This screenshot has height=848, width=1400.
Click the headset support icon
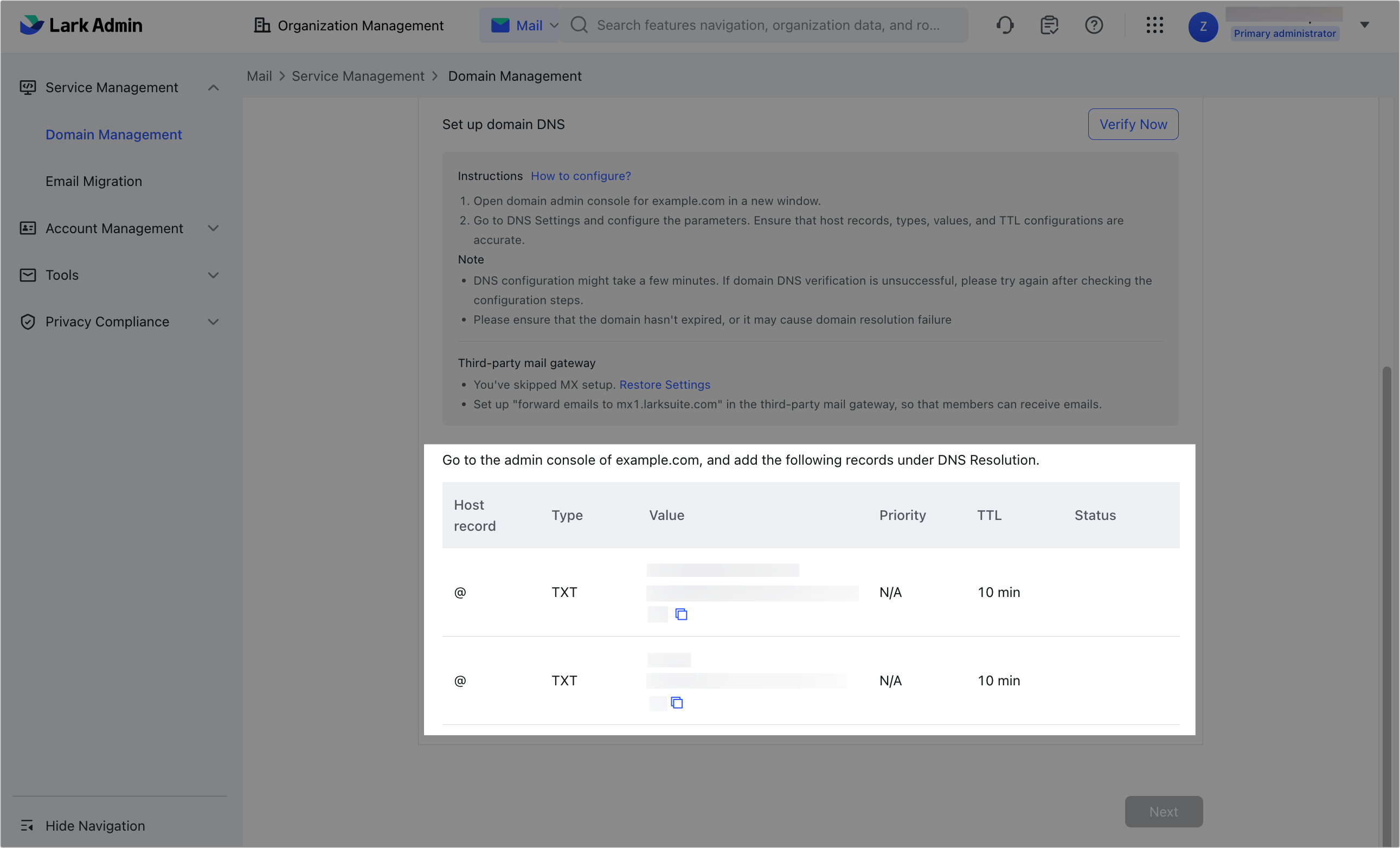1005,25
